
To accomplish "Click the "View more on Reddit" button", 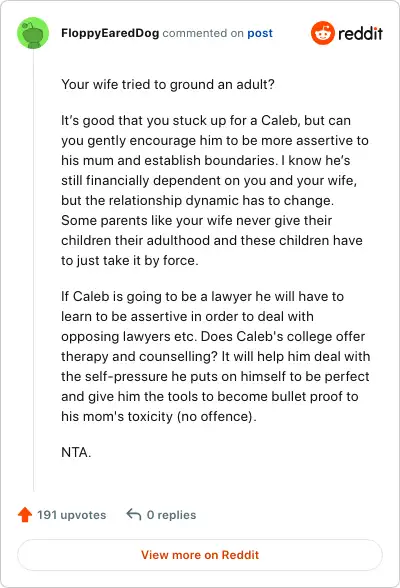I will click(x=200, y=555).
